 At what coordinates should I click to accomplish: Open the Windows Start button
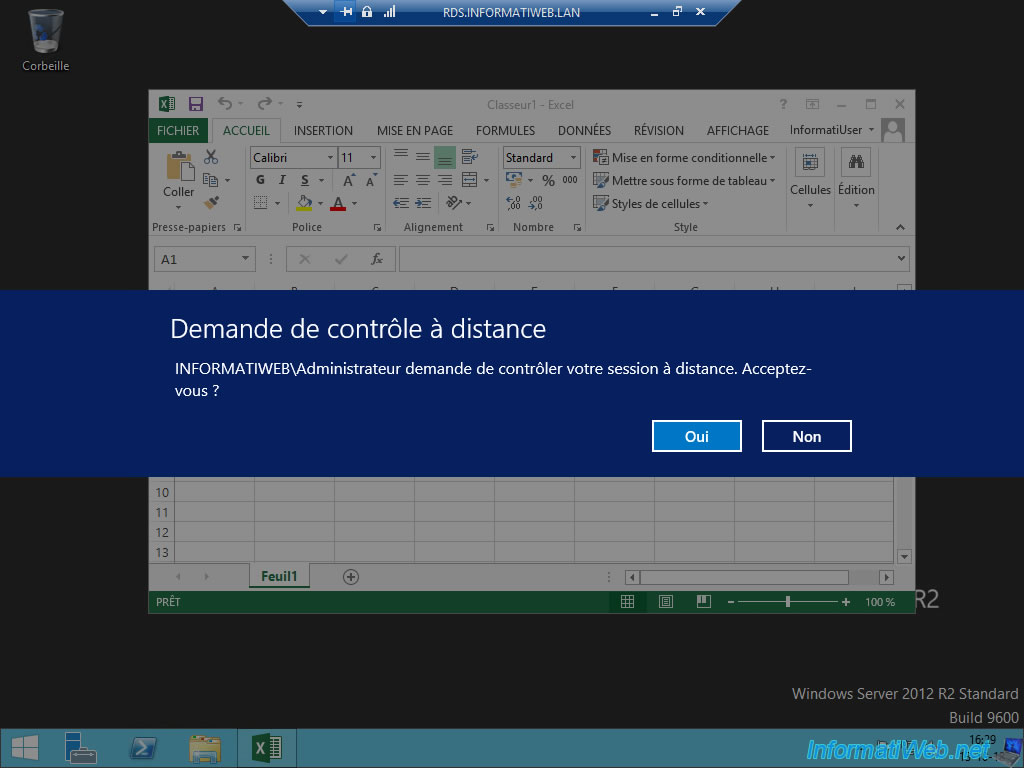[x=25, y=748]
